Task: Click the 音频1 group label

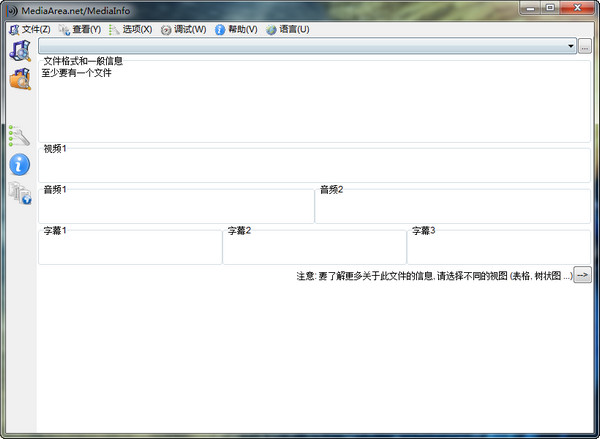Action: coord(55,189)
